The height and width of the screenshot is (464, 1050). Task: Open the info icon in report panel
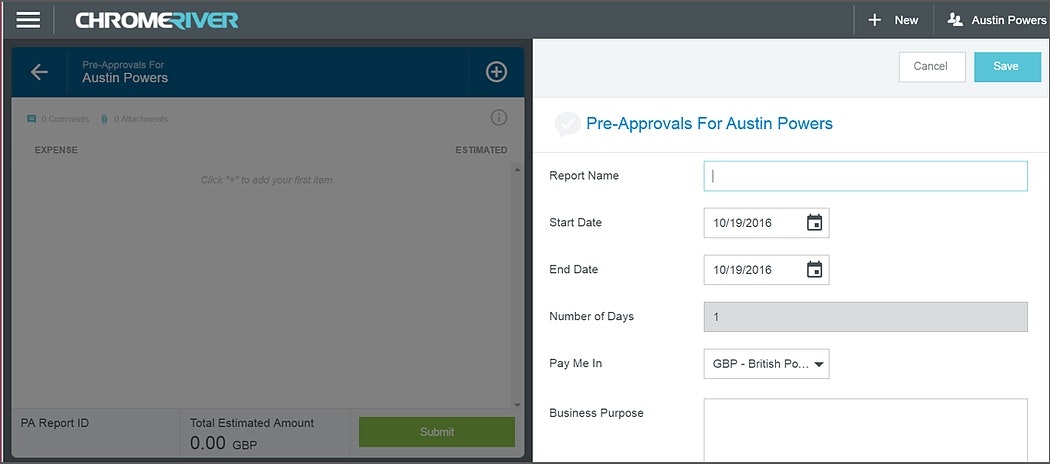(498, 118)
